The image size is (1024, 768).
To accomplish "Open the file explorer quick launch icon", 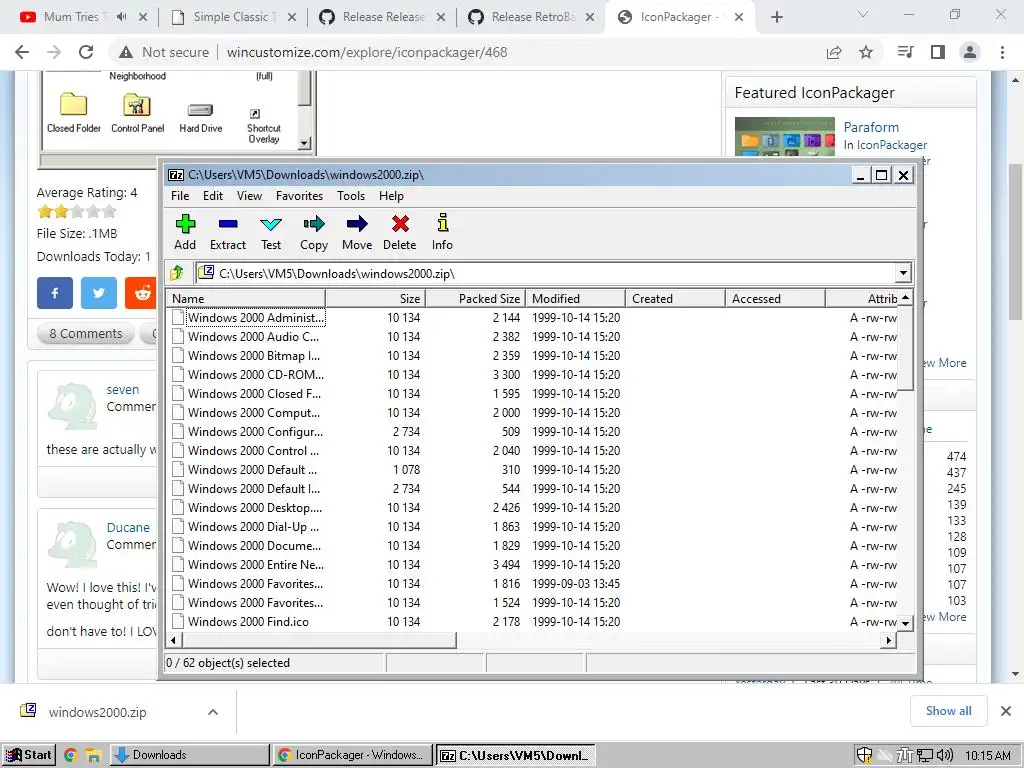I will 93,756.
